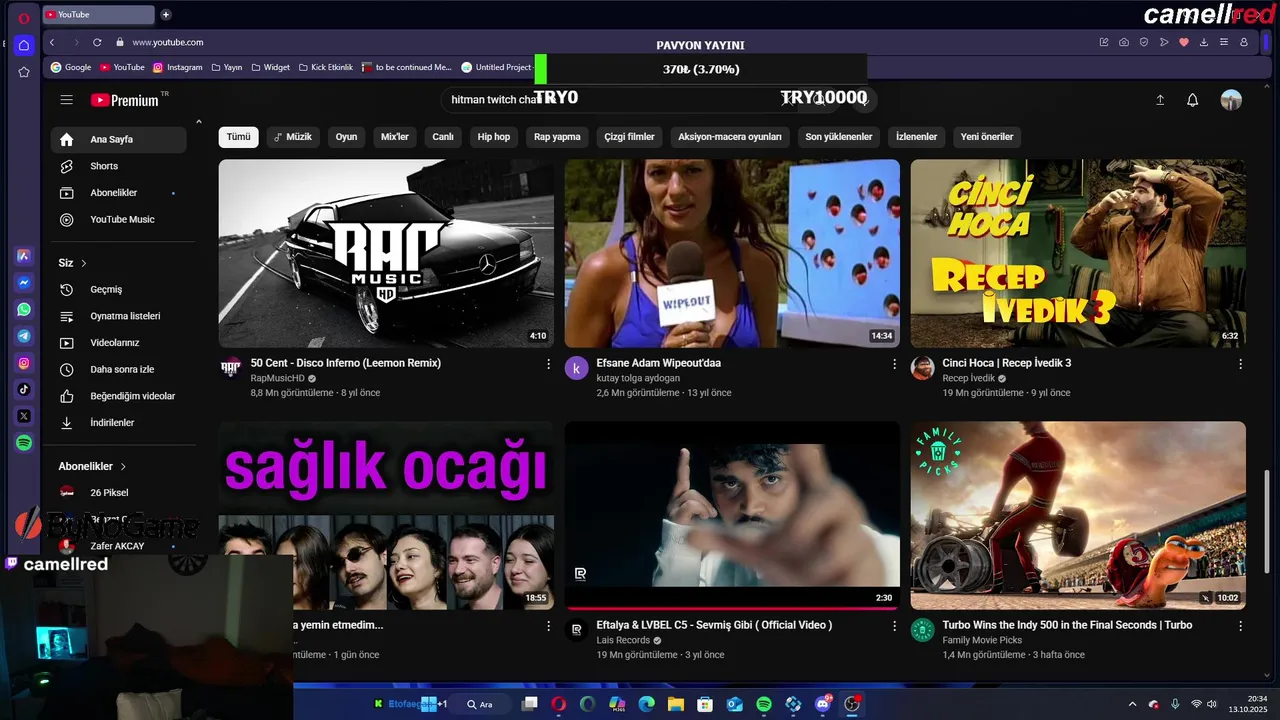Select the Mix'ler filter chip
The height and width of the screenshot is (720, 1280).
[x=395, y=137]
